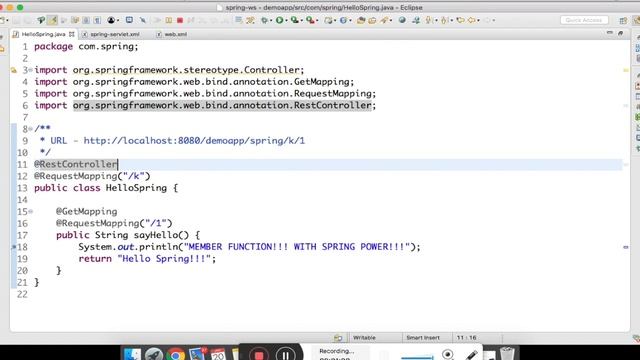Click the Smart Insert status bar field
The height and width of the screenshot is (360, 640).
(x=423, y=338)
